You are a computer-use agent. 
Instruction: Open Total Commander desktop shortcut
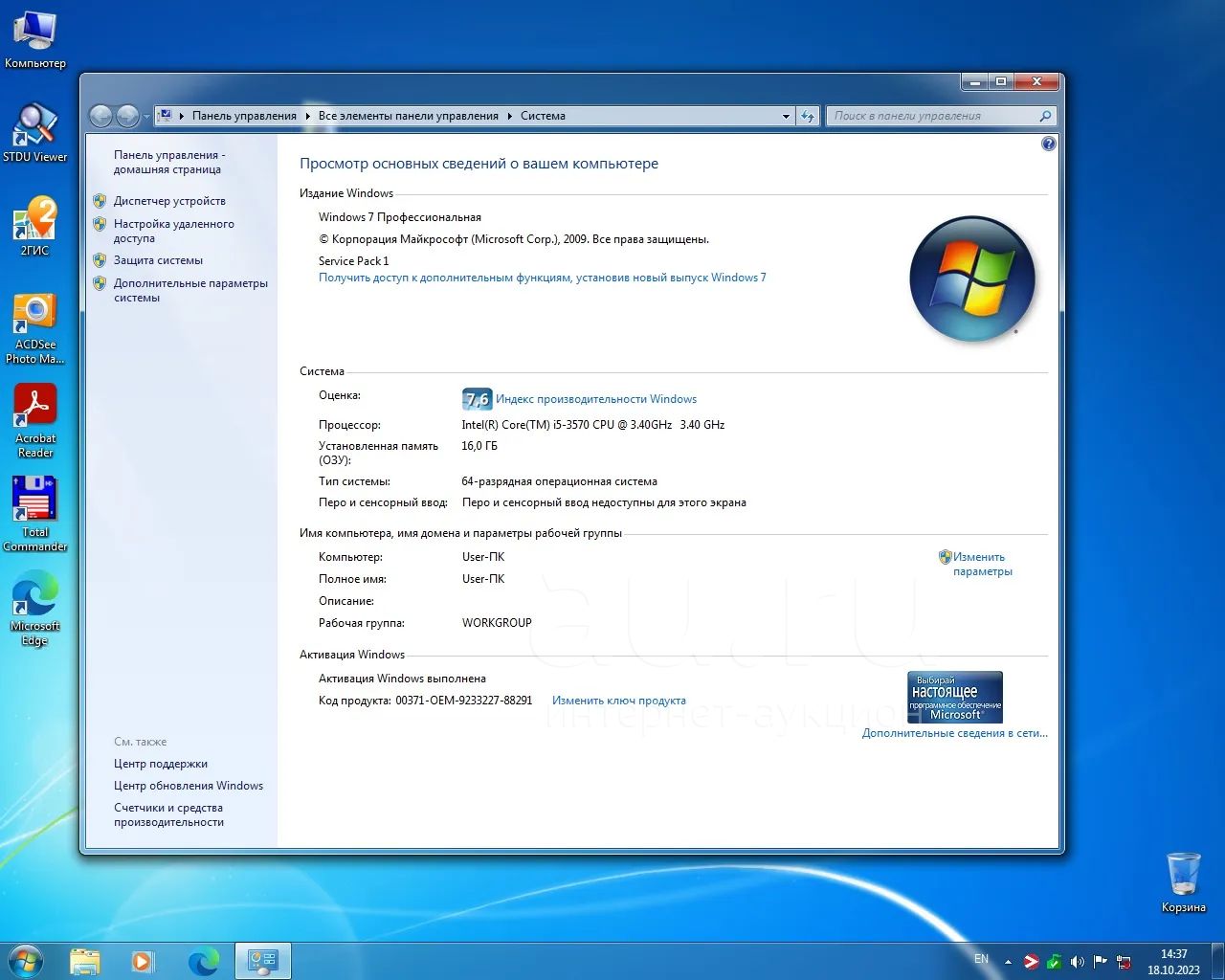click(34, 514)
